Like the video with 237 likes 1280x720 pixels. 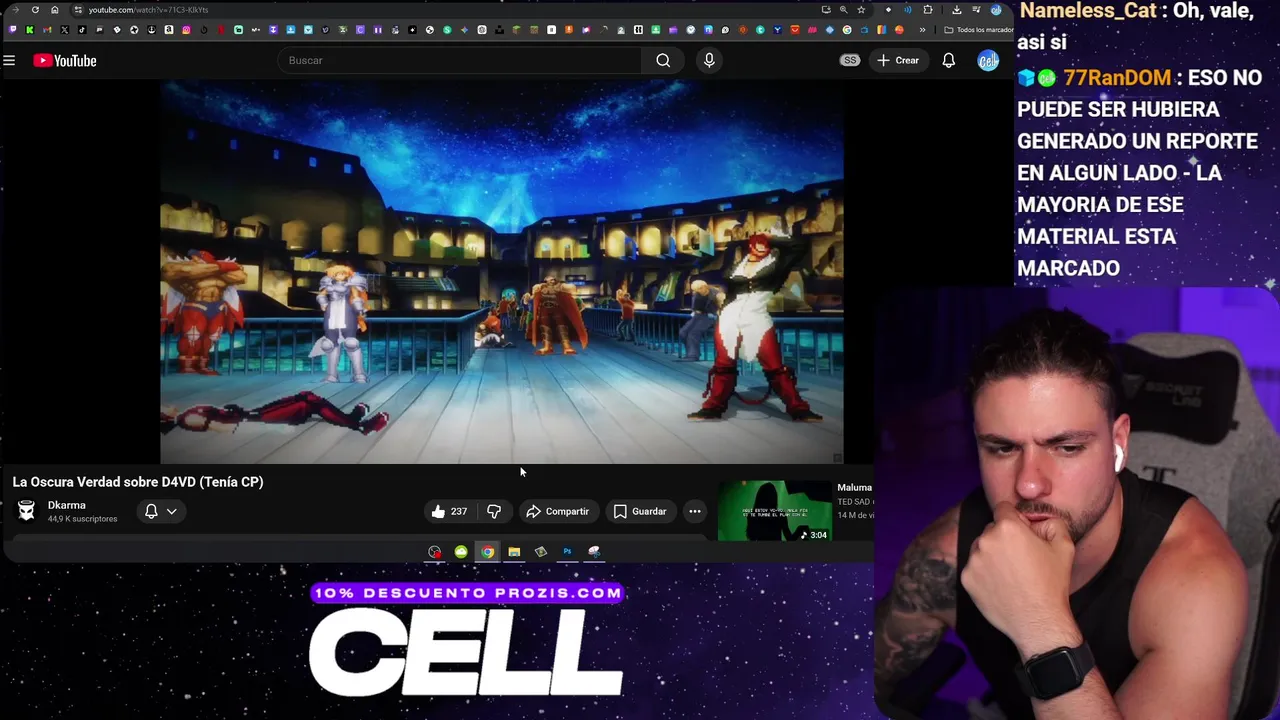[448, 511]
